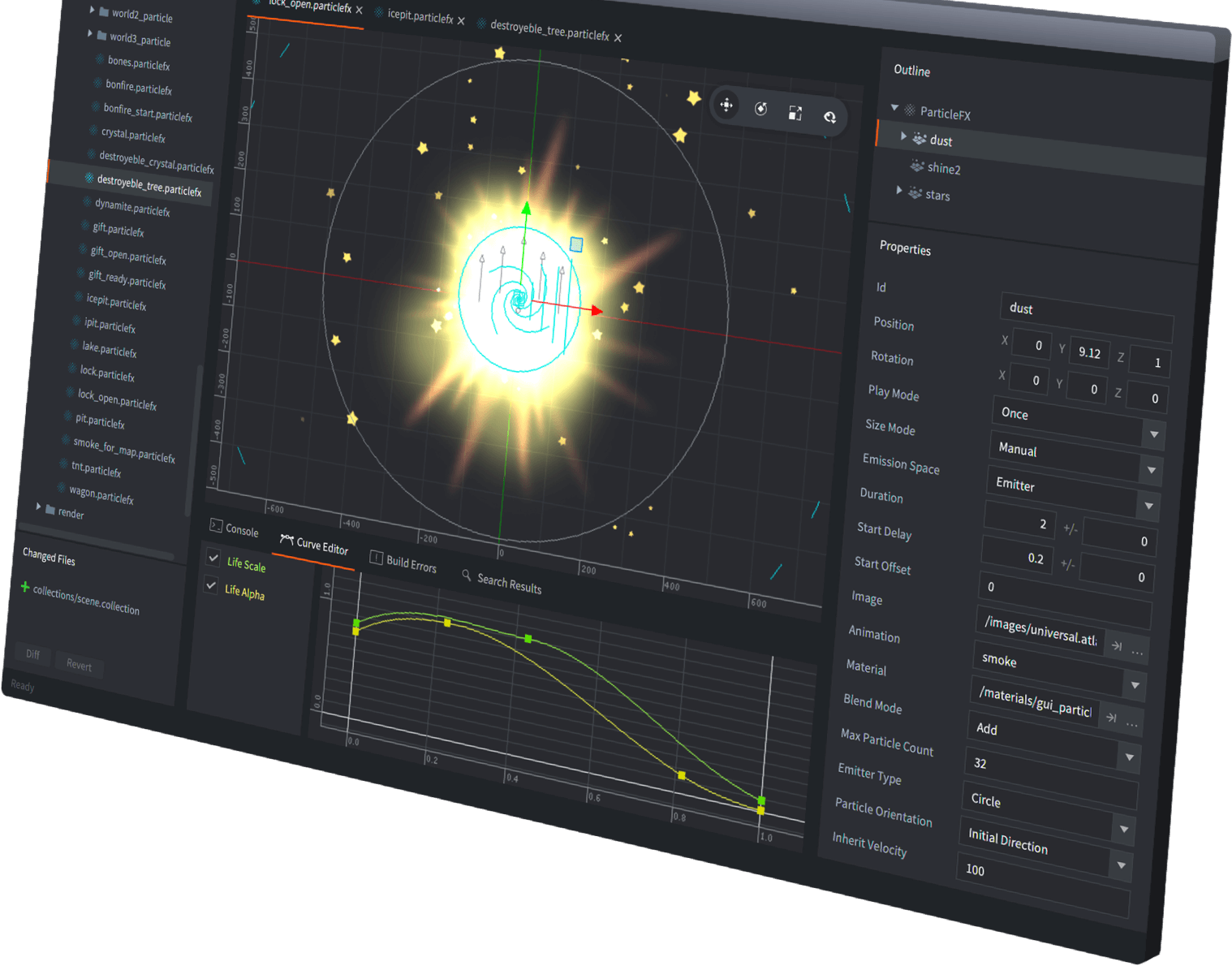Collapse the ParticleFX root node
Viewport: 1232px width, 966px height.
(x=894, y=107)
